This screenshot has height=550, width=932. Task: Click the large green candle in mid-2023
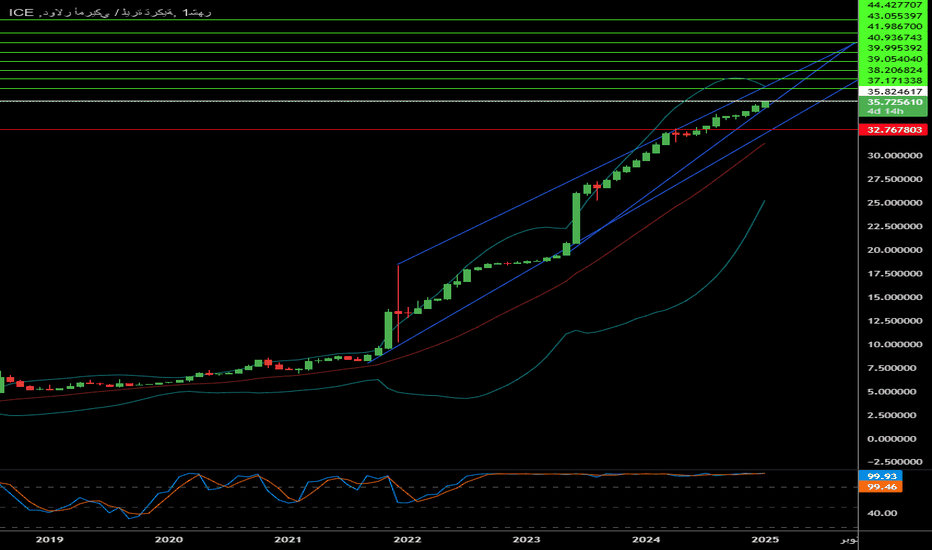coord(576,218)
